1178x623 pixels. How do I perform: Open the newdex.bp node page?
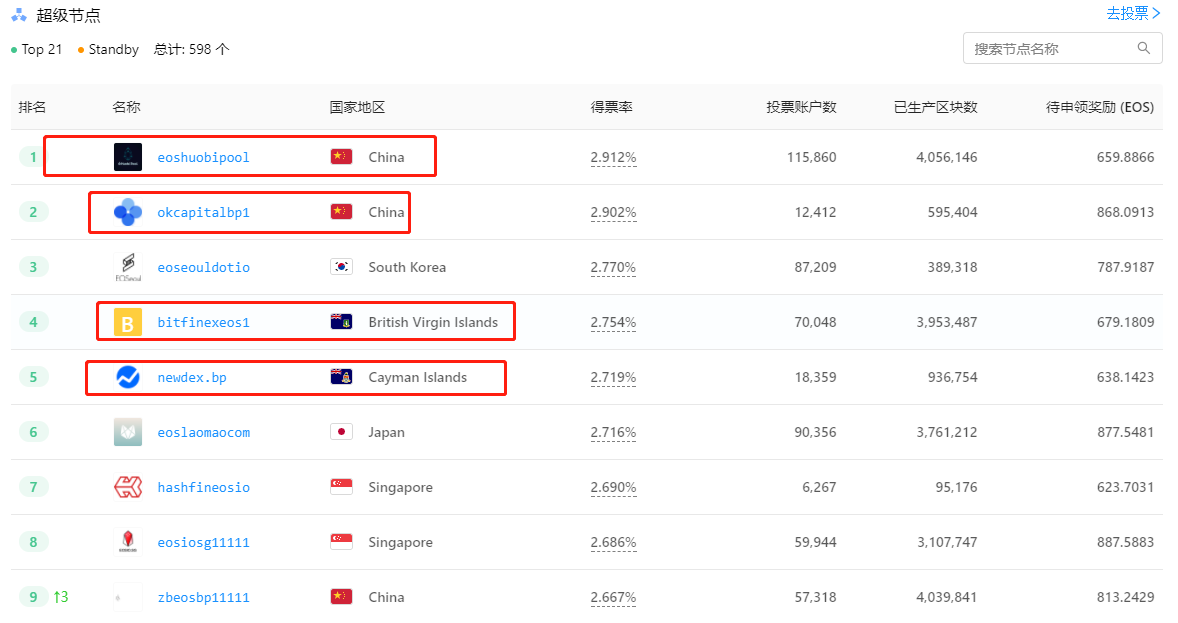(x=192, y=377)
